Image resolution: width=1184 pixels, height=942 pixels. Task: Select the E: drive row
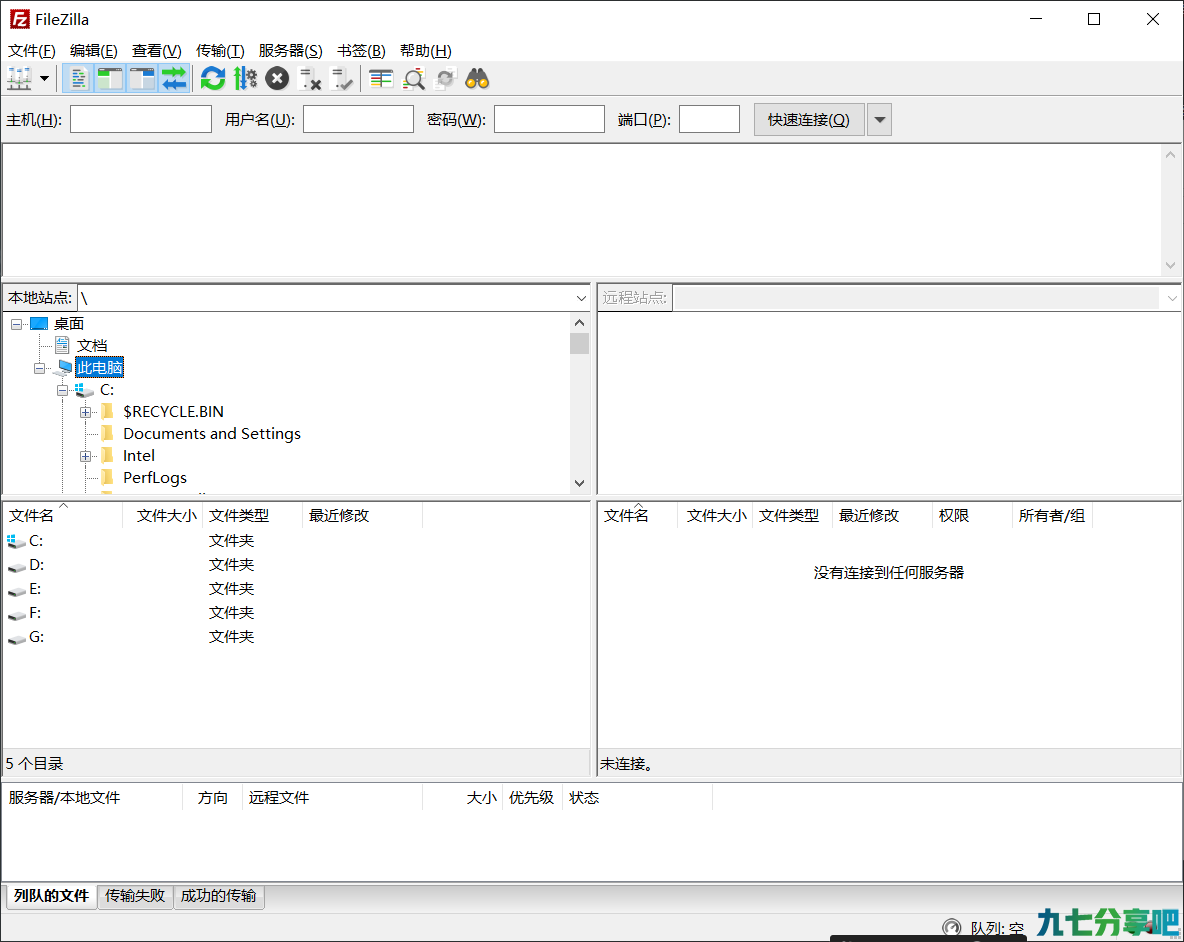(x=296, y=589)
